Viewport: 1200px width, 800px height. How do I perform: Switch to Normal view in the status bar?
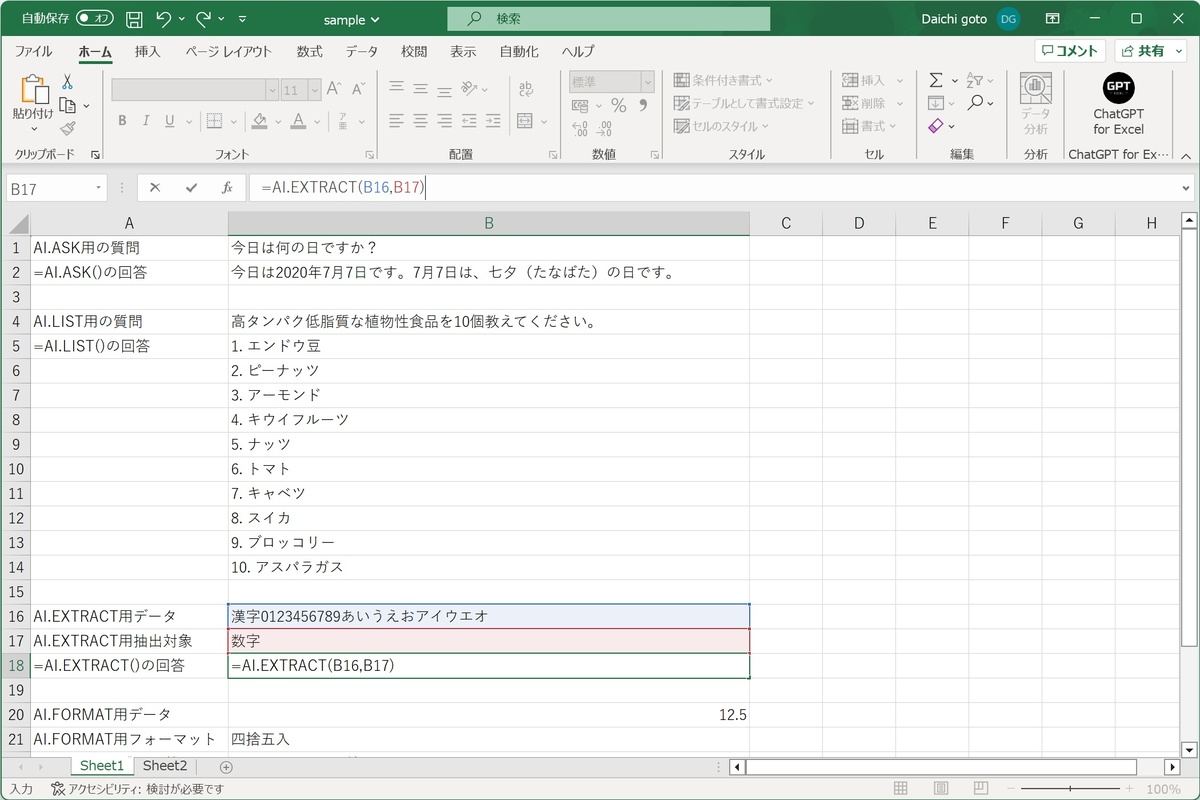point(901,789)
